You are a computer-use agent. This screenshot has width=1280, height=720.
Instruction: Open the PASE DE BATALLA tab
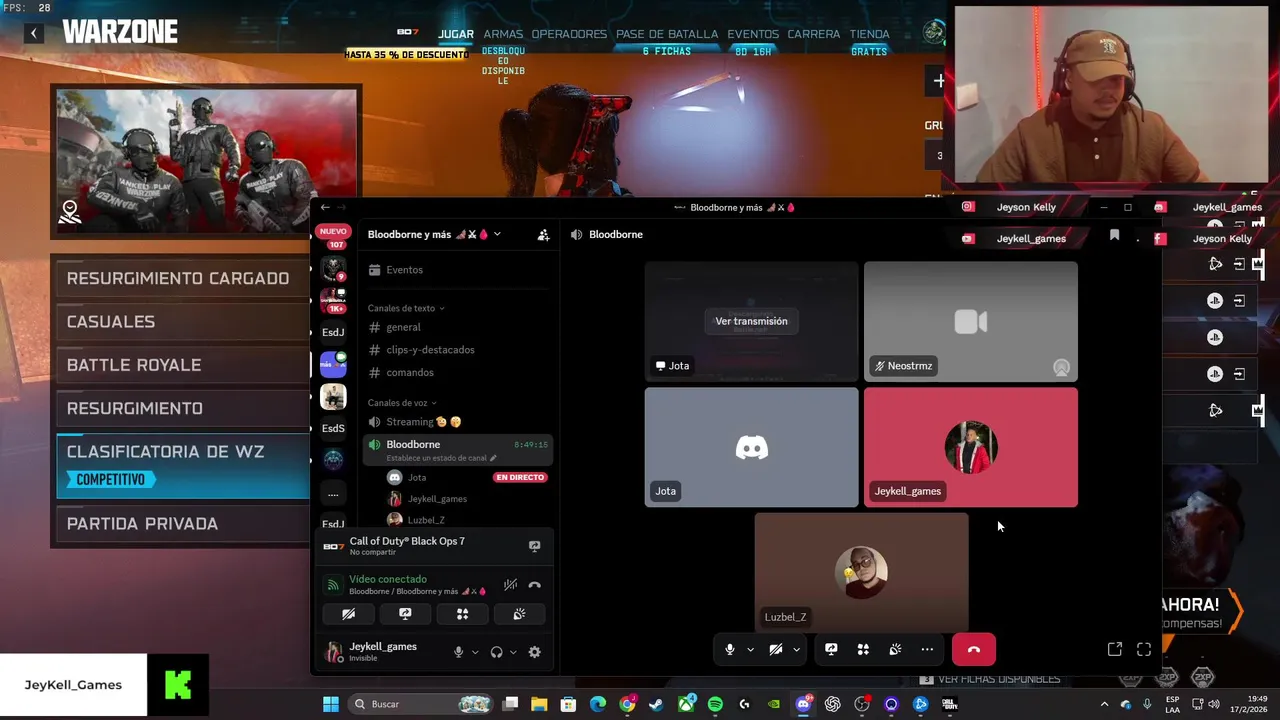(x=667, y=34)
